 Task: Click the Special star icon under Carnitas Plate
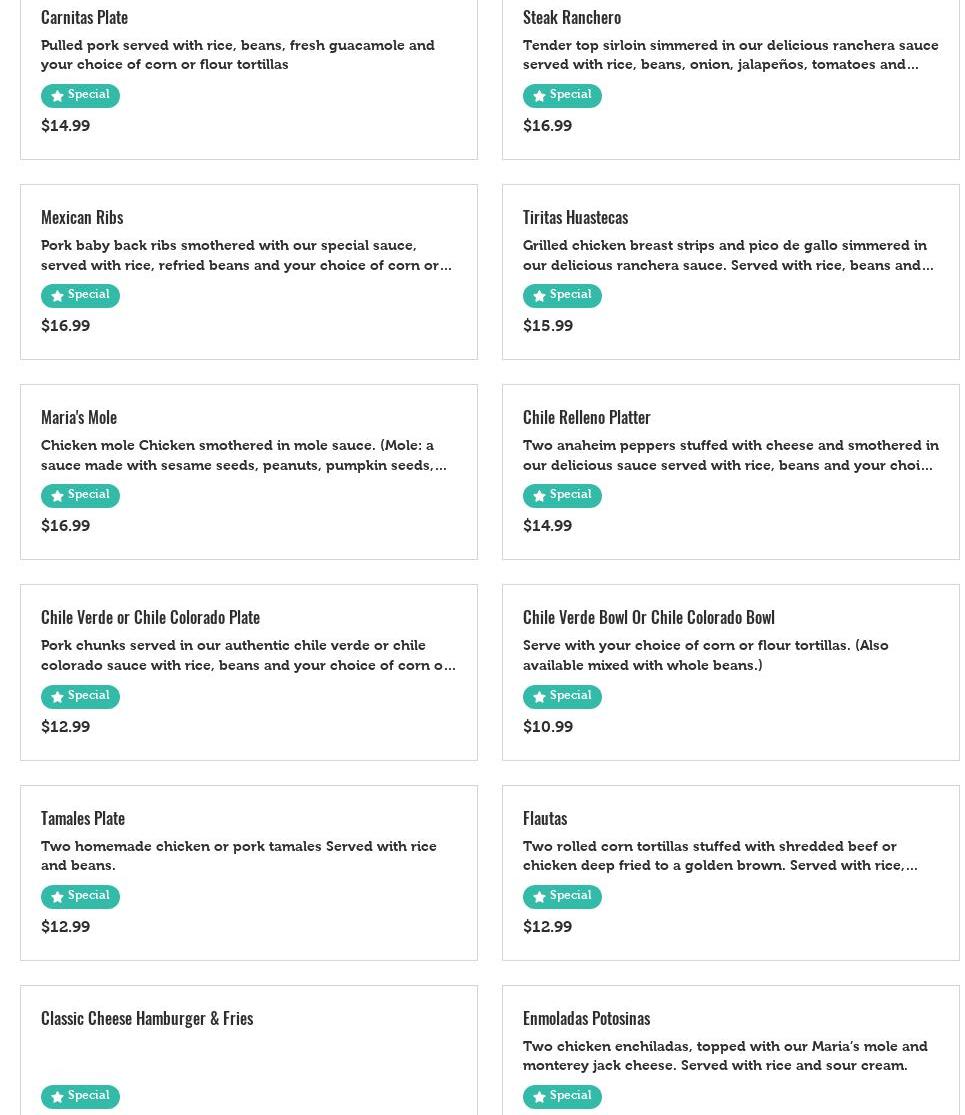coord(57,96)
